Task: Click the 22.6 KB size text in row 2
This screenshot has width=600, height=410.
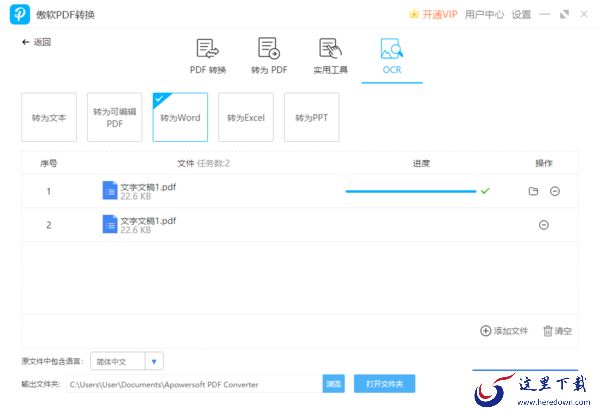Action: (136, 230)
